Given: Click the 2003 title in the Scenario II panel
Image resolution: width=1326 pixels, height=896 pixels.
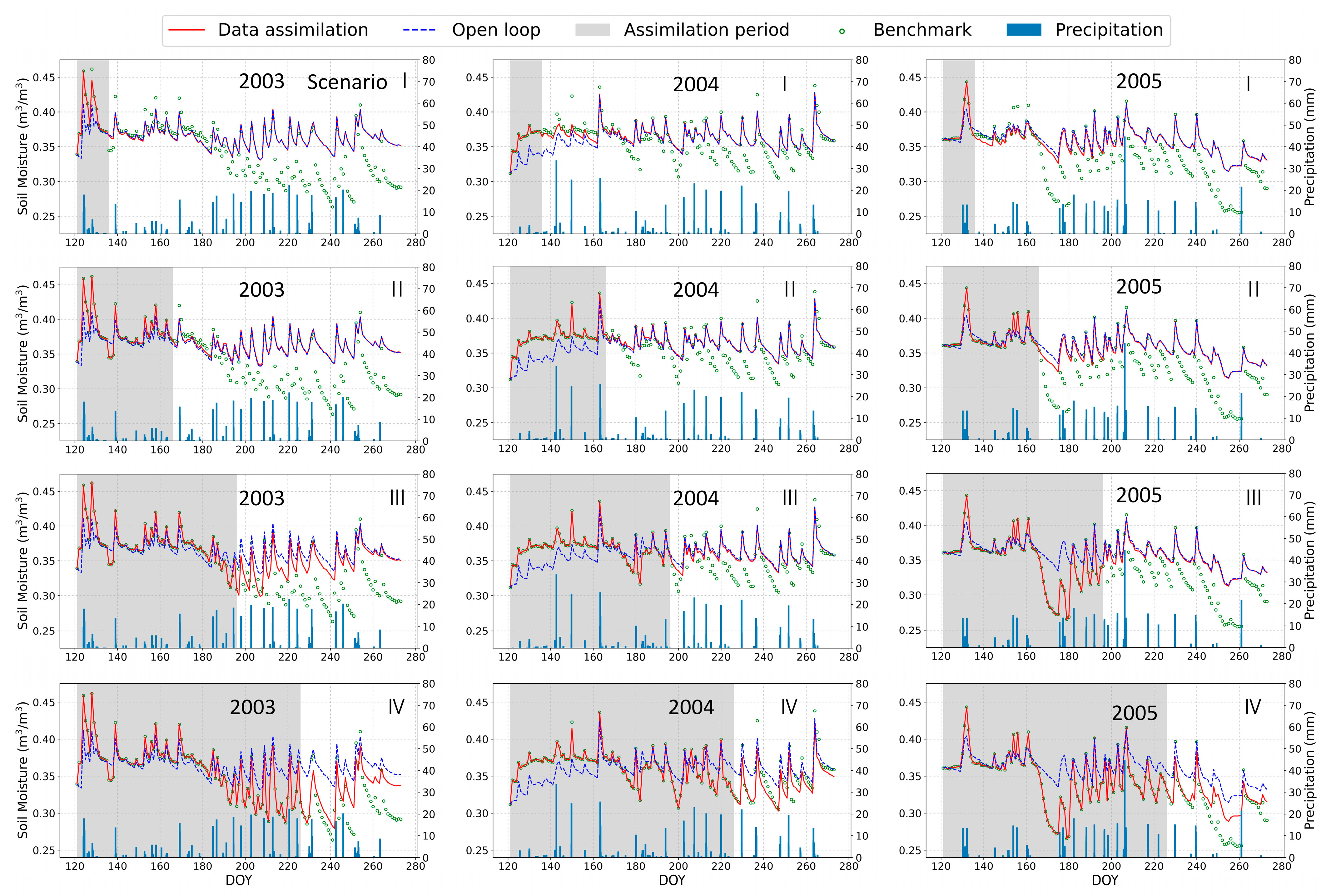Looking at the screenshot, I should (x=261, y=290).
